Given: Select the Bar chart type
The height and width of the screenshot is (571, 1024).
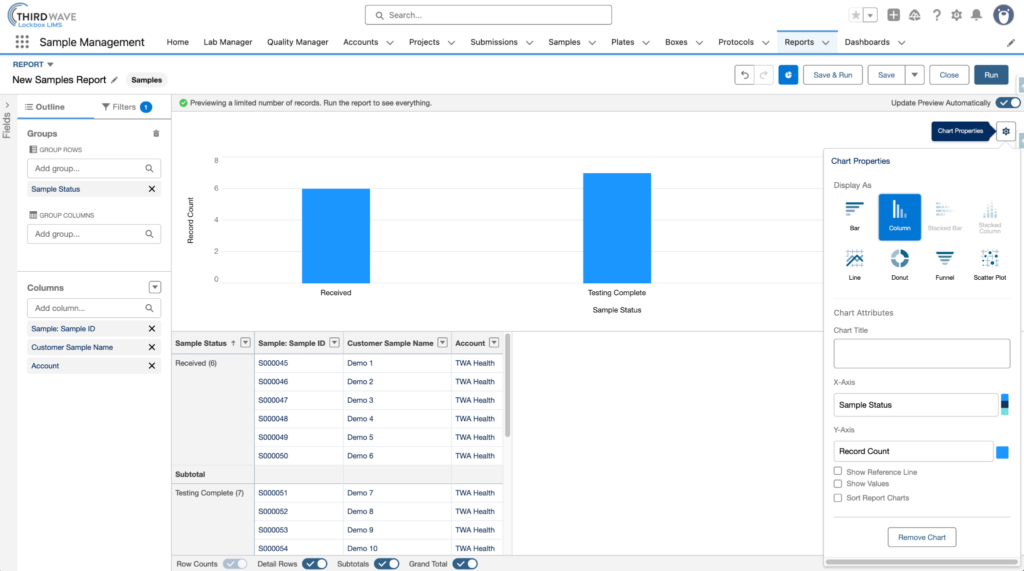Looking at the screenshot, I should click(854, 216).
